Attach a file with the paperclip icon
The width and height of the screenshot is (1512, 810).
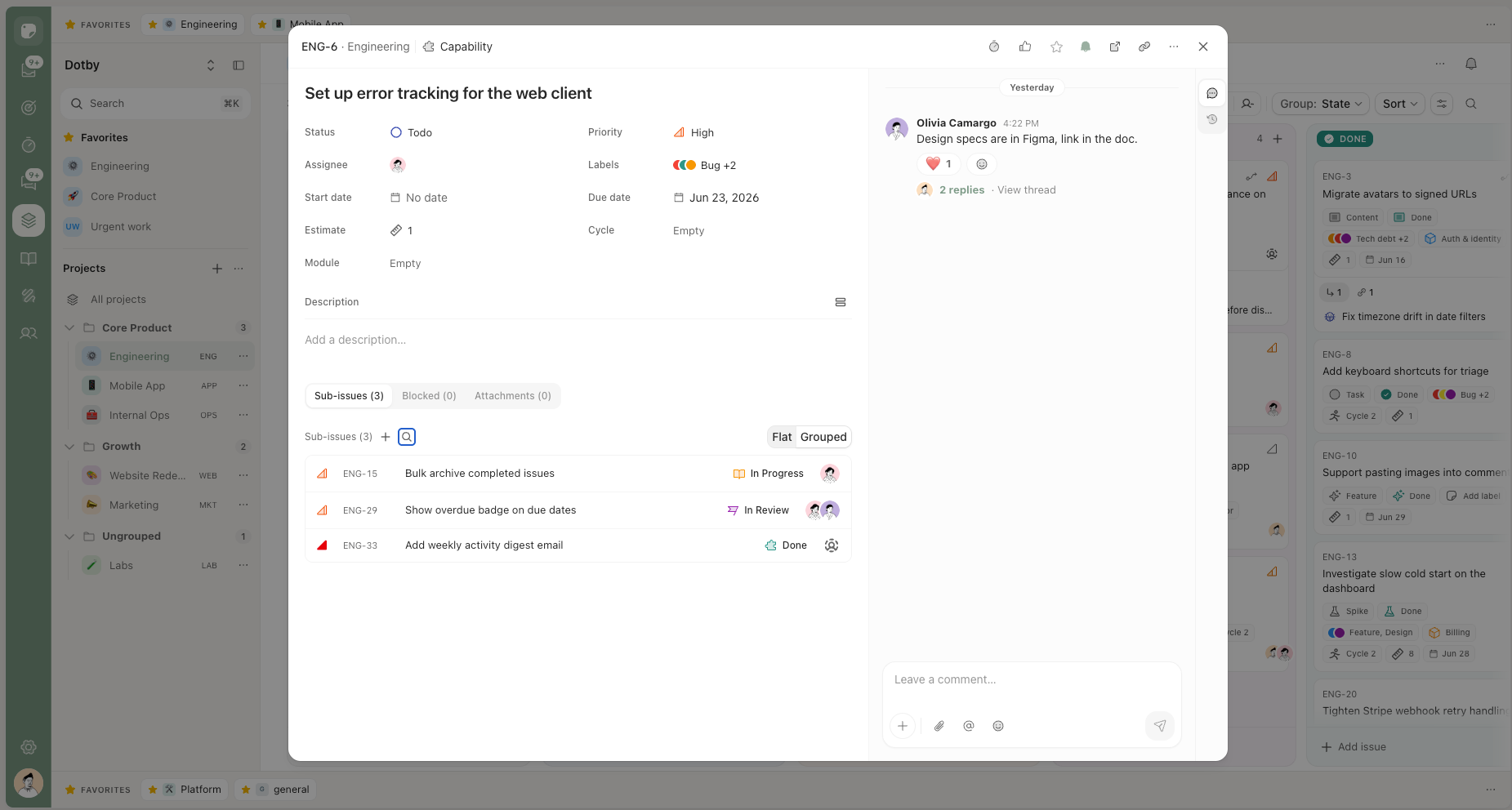[939, 726]
